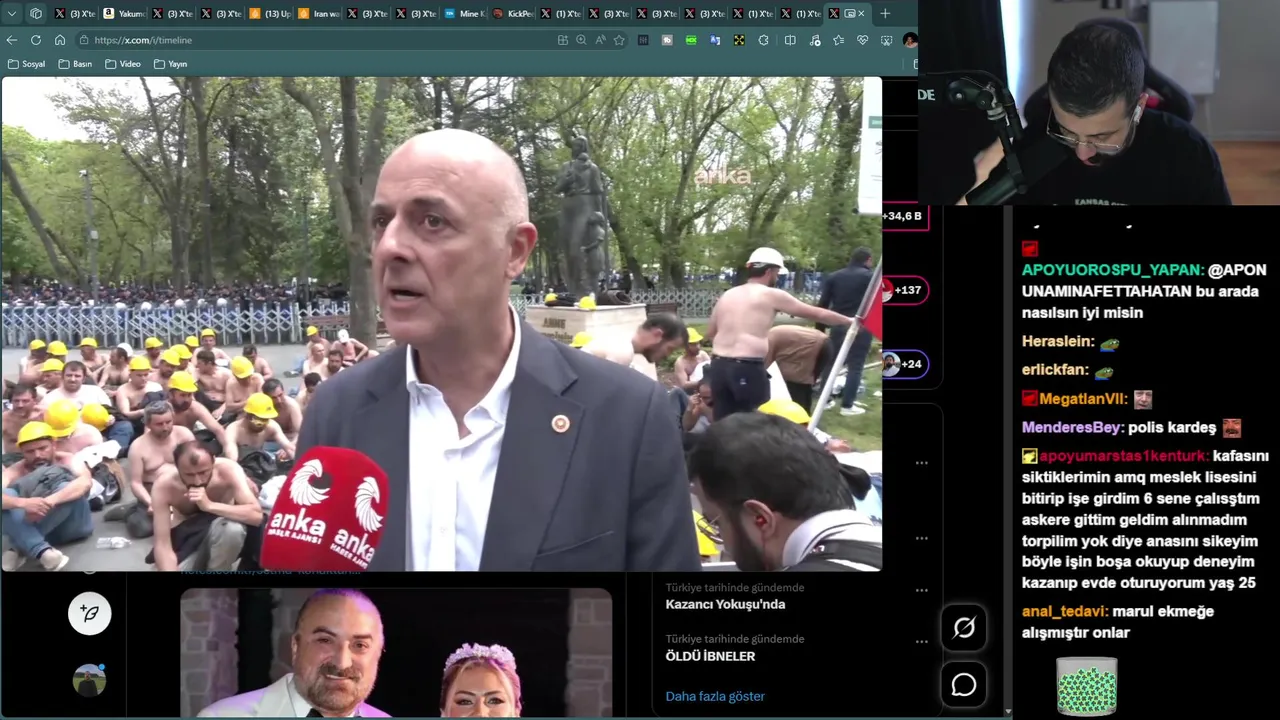Screen dimensions: 1280x720
Task: Open the account avatar in X sidebar
Action: pyautogui.click(x=89, y=680)
